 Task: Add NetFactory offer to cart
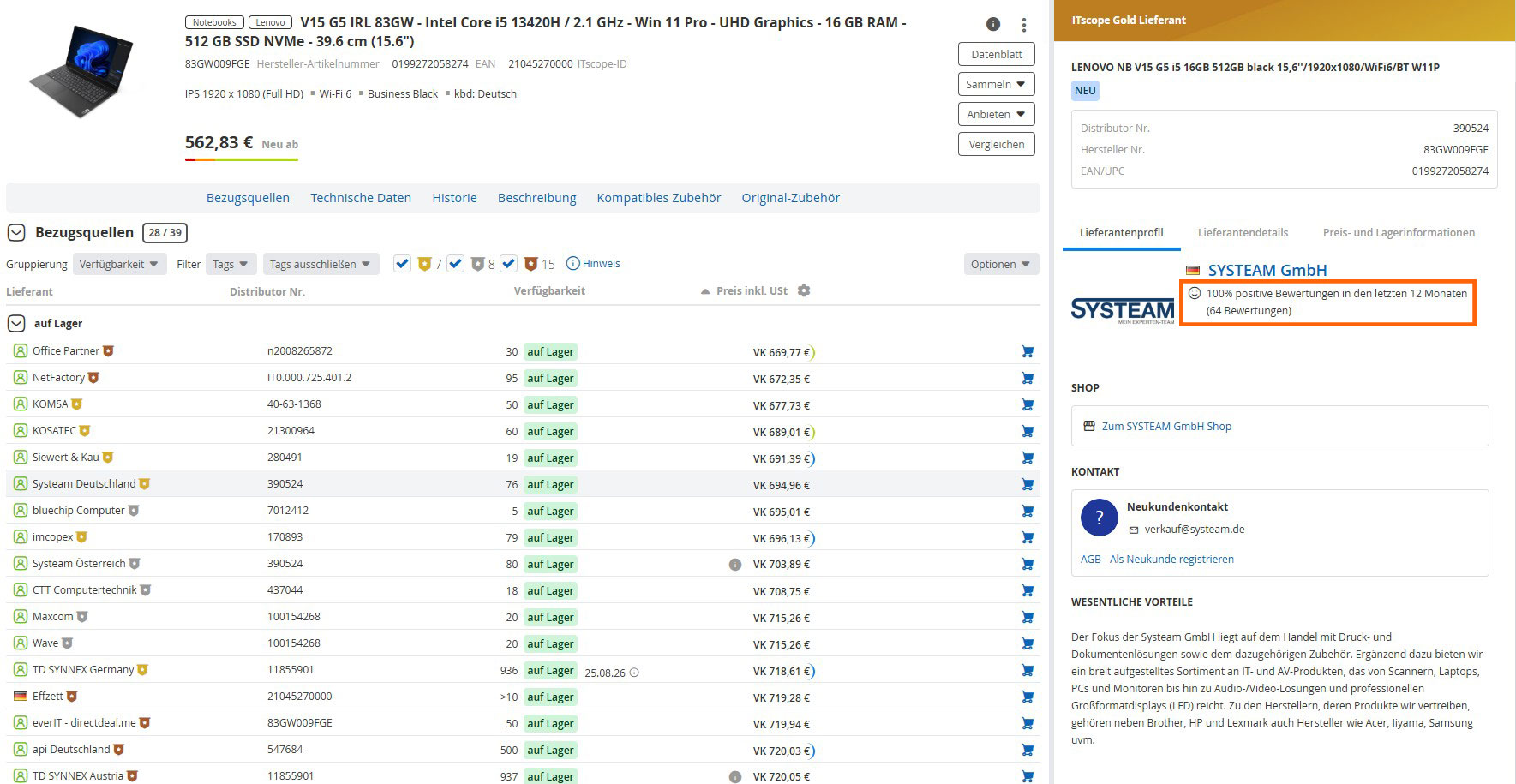[x=1028, y=378]
